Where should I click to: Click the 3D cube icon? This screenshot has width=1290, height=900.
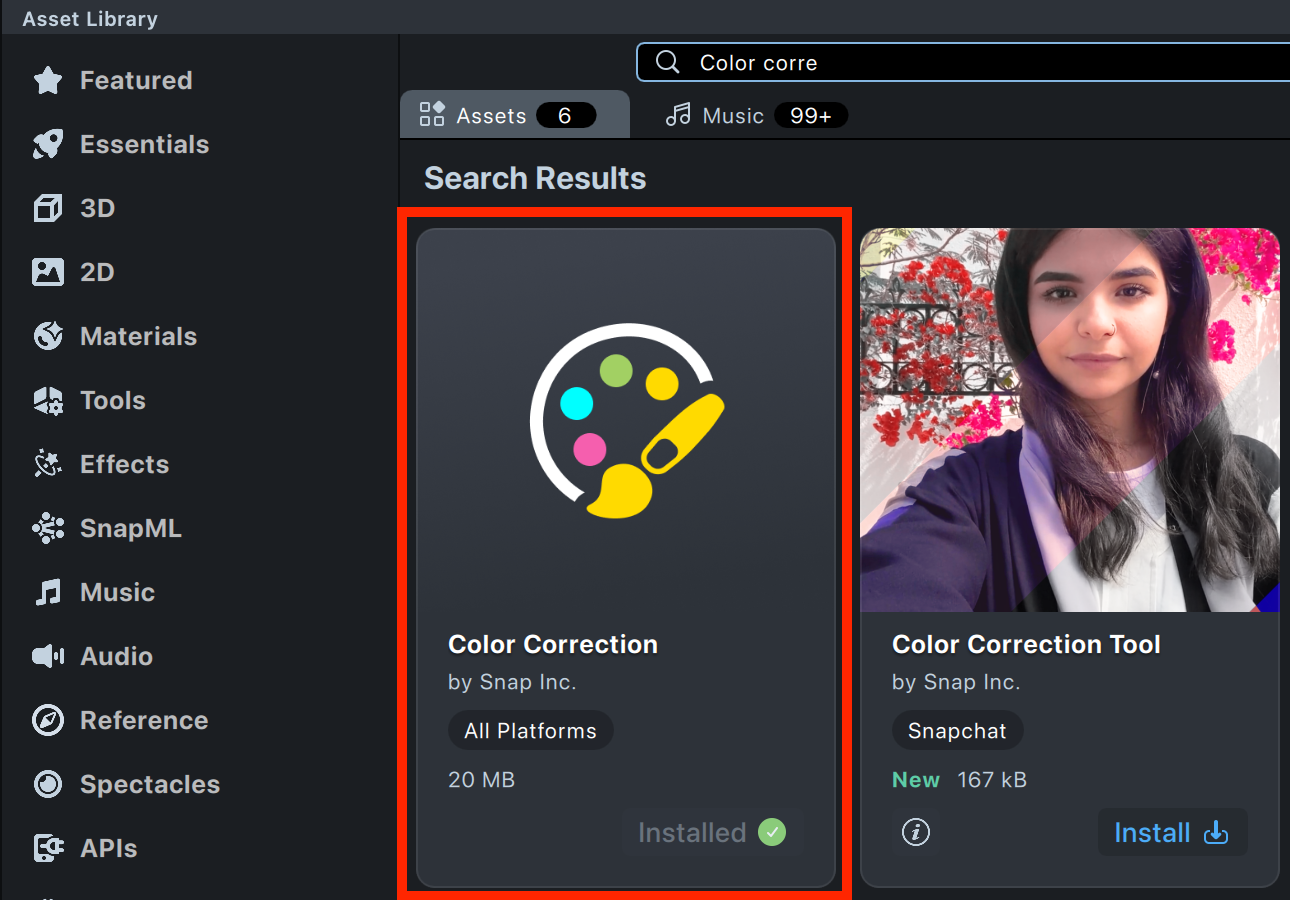pos(48,209)
